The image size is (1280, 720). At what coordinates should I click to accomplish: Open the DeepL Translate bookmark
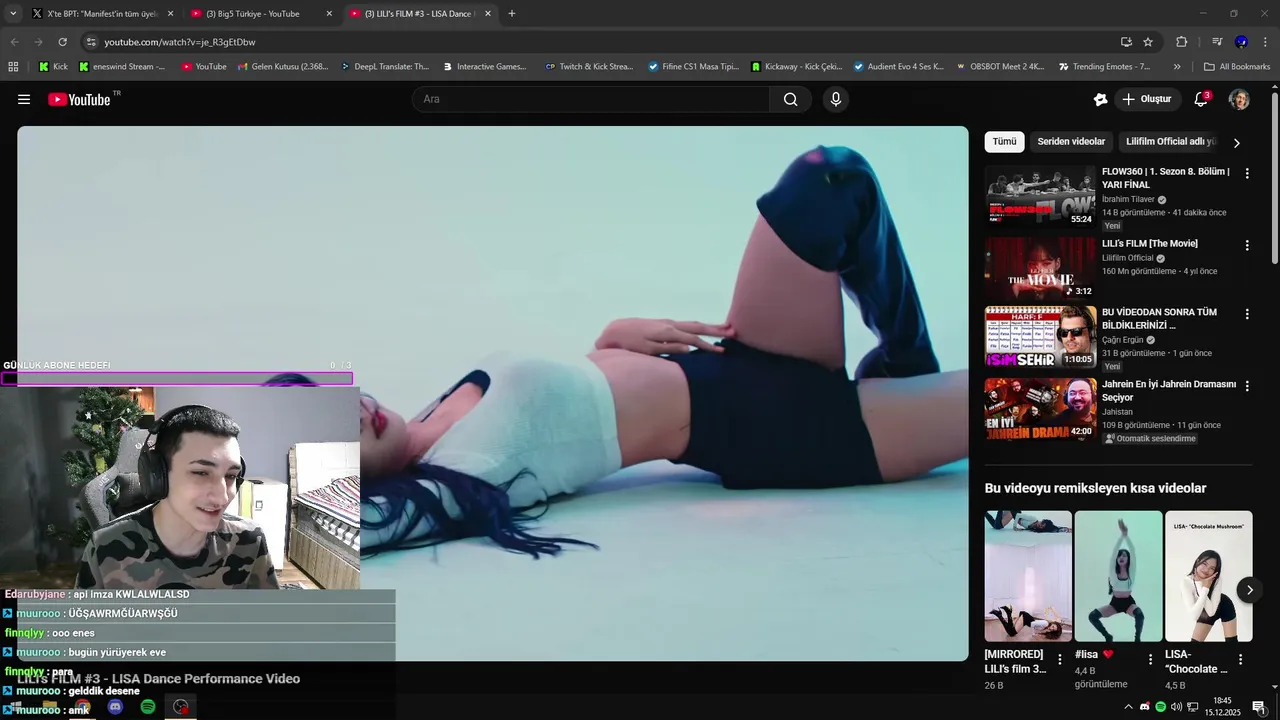[384, 67]
